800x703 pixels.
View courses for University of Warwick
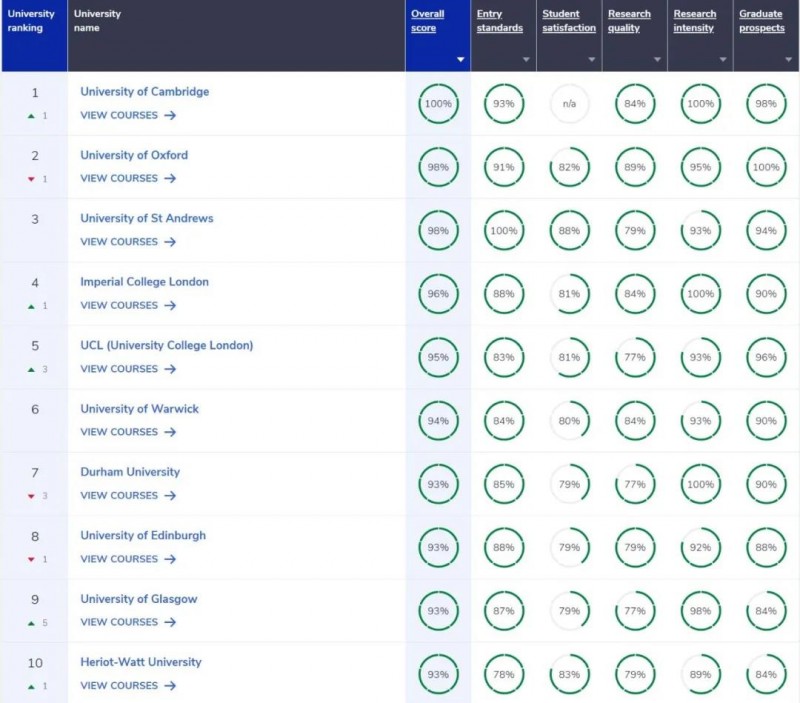[128, 432]
